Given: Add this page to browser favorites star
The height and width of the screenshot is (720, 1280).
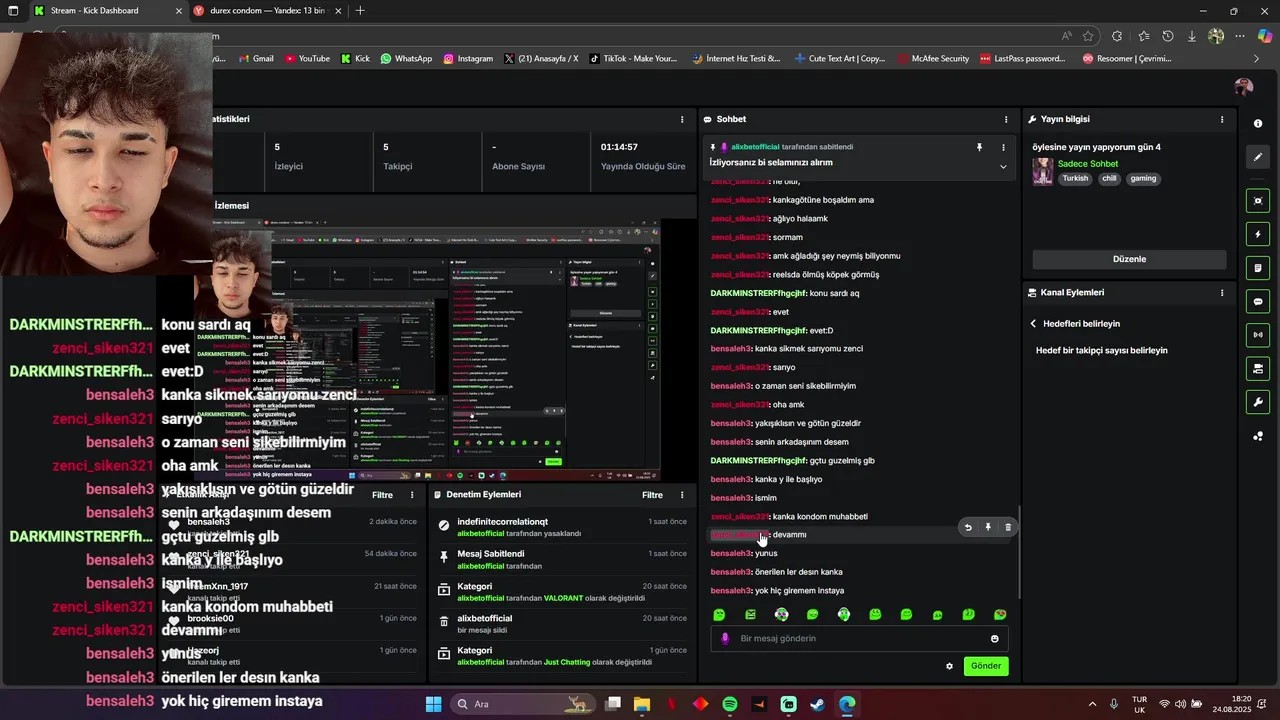Looking at the screenshot, I should (x=1088, y=36).
